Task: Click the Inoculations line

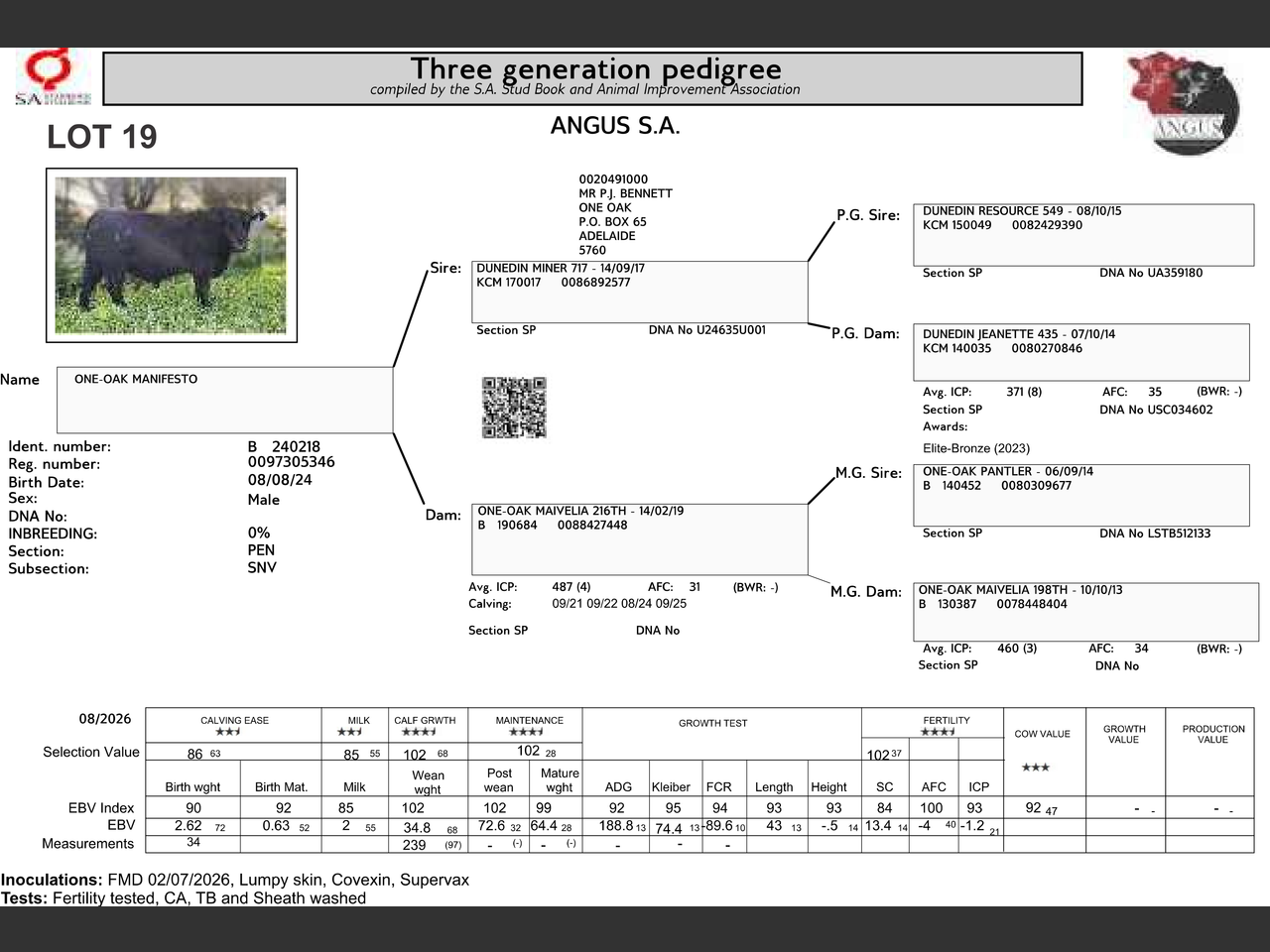Action: pyautogui.click(x=235, y=880)
